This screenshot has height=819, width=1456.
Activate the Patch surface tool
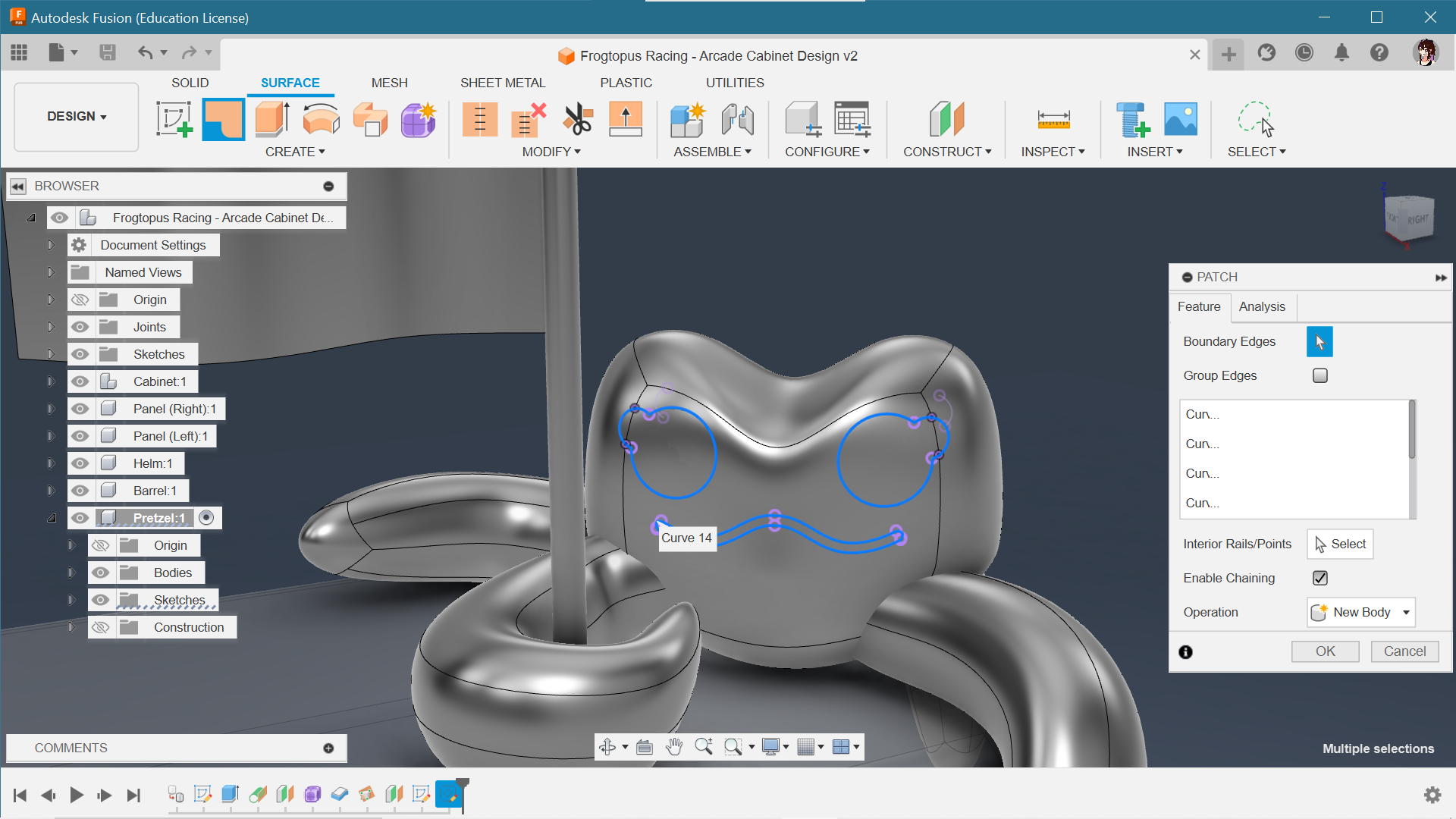pyautogui.click(x=223, y=120)
